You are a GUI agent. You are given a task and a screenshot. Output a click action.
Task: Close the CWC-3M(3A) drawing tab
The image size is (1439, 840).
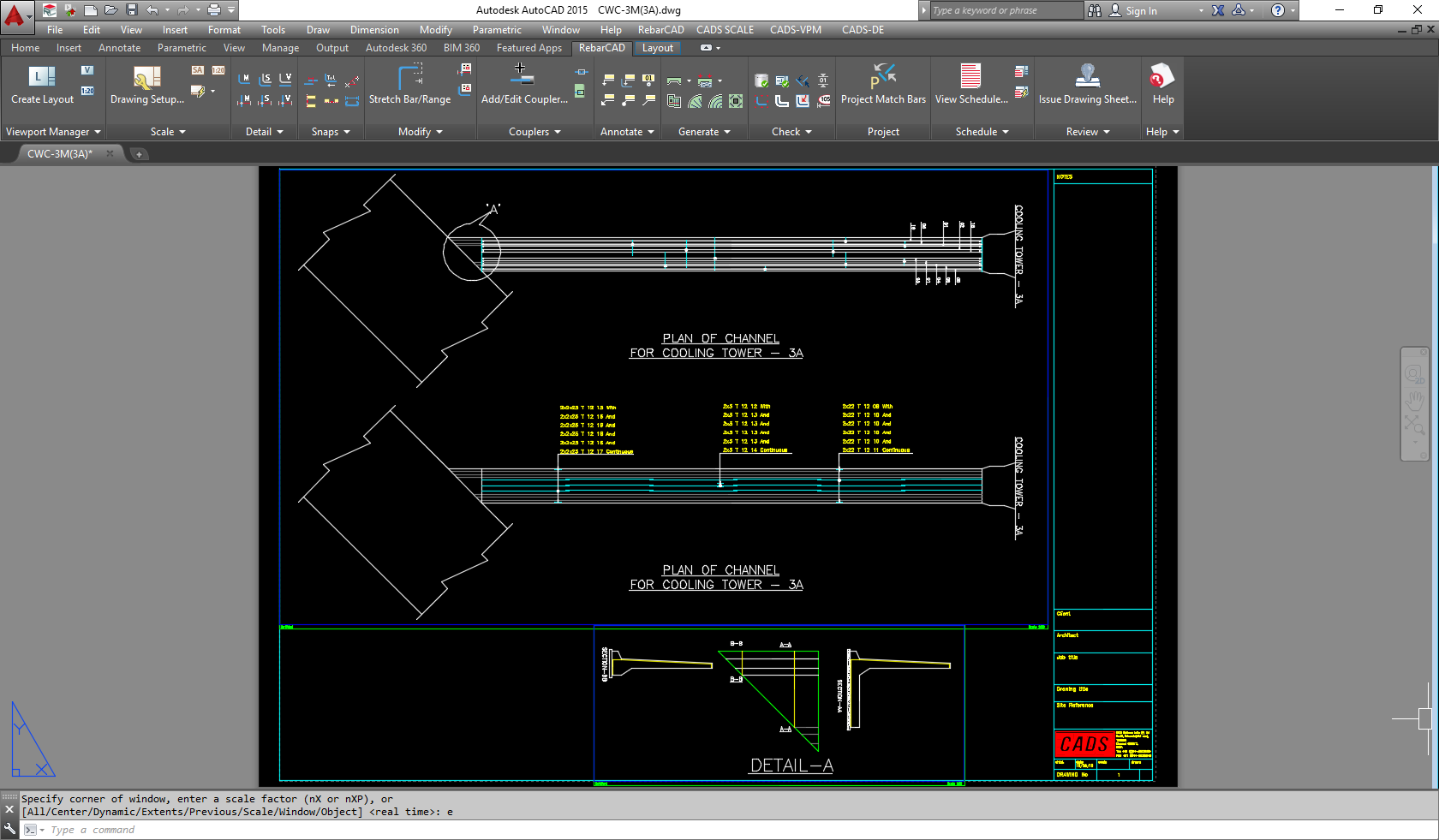(110, 153)
